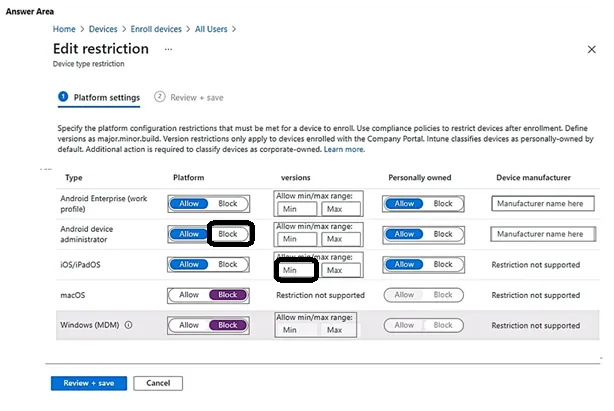The height and width of the screenshot is (411, 614).
Task: Select the Platform settings tab
Action: pyautogui.click(x=99, y=97)
